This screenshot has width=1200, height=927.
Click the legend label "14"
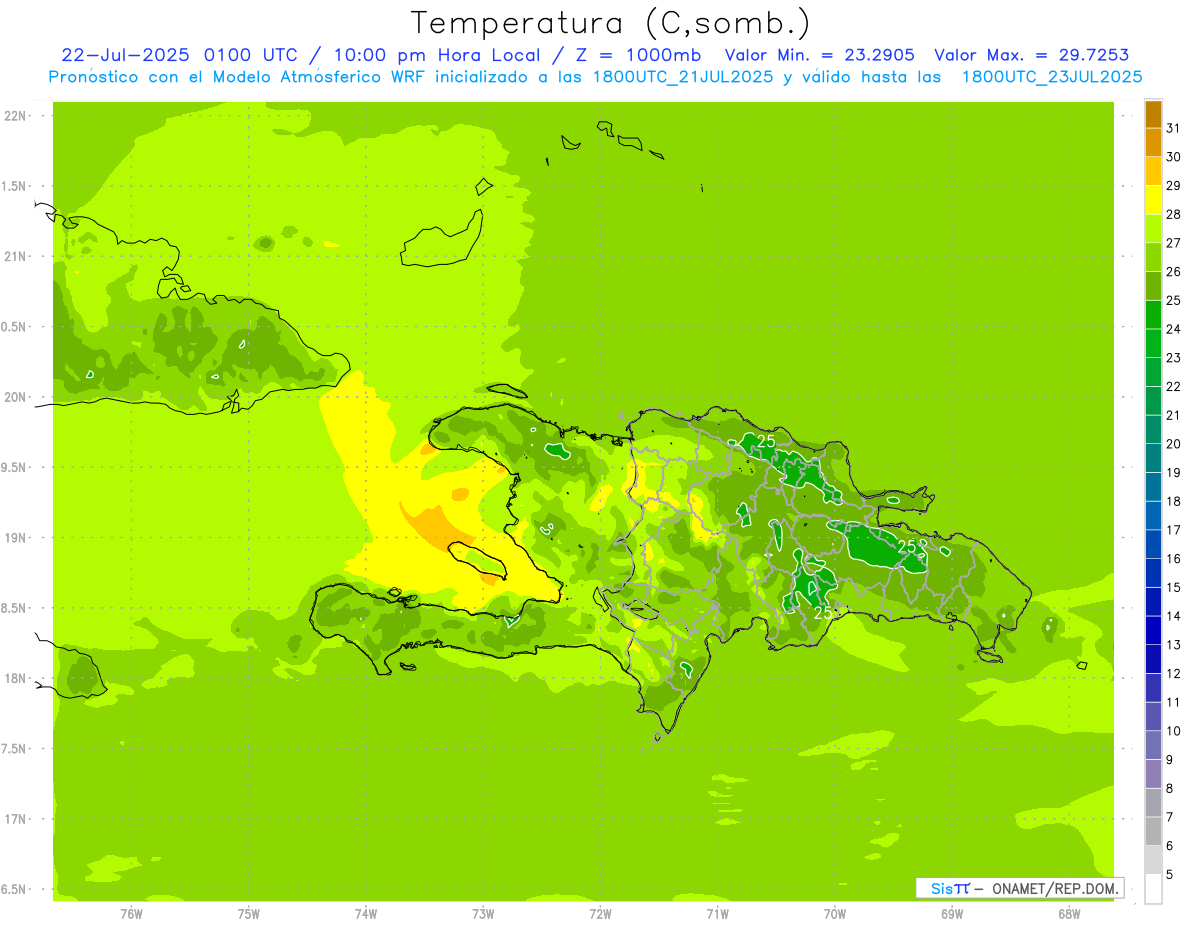tap(1173, 616)
